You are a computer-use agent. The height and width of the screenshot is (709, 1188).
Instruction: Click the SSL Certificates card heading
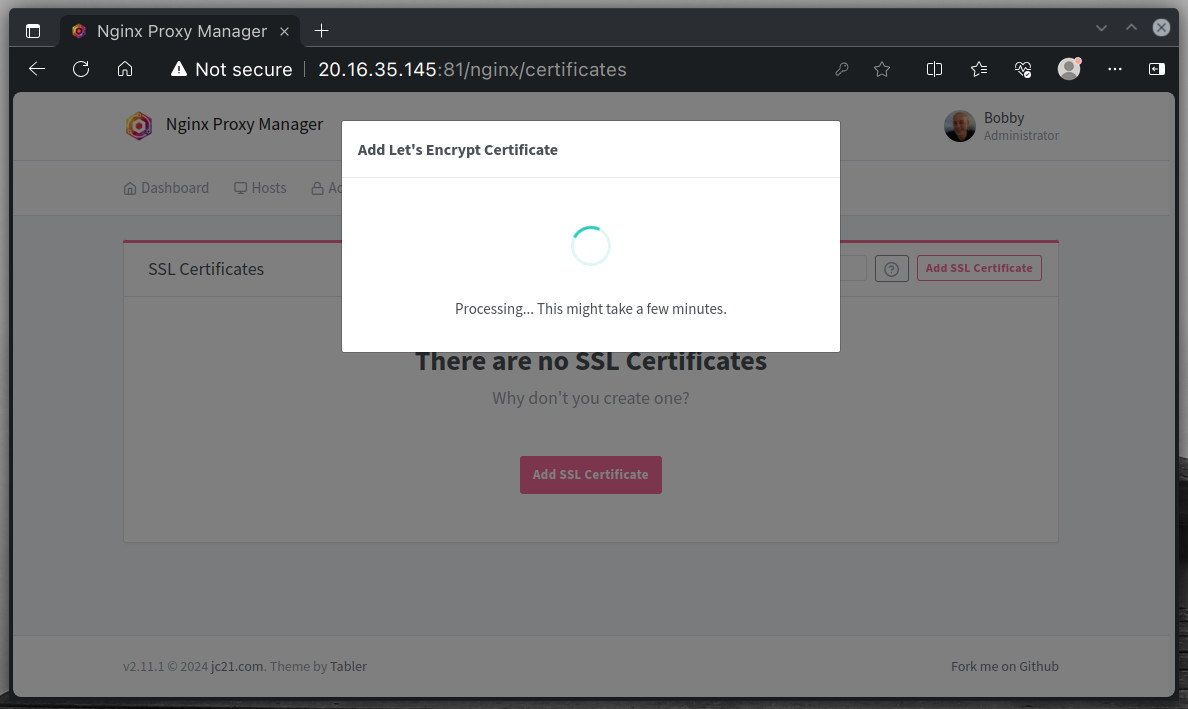tap(206, 269)
